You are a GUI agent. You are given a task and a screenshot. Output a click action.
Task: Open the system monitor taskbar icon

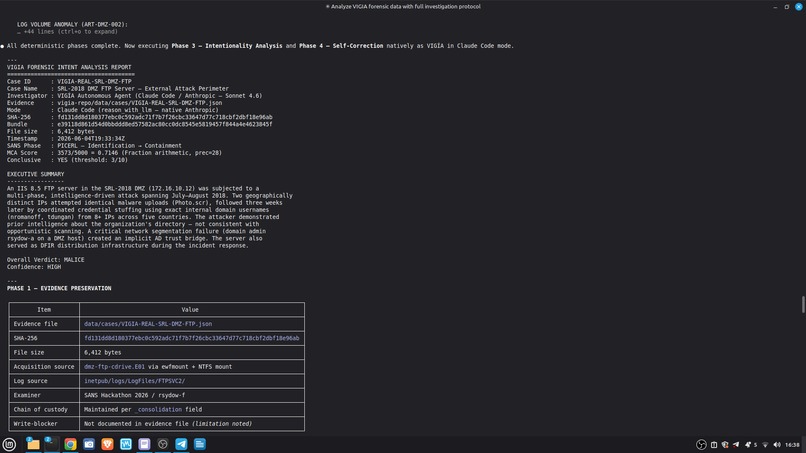[x=126, y=444]
